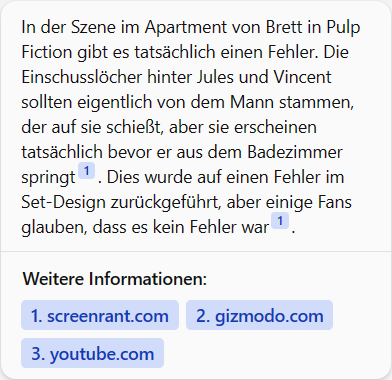This screenshot has width=392, height=380.
Task: Click the 'Weitere Informationen:' heading
Action: pyautogui.click(x=115, y=279)
